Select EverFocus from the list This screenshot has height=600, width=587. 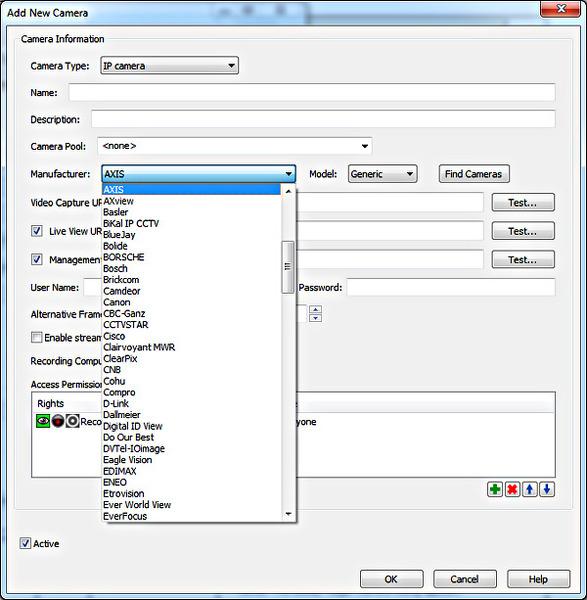191,516
